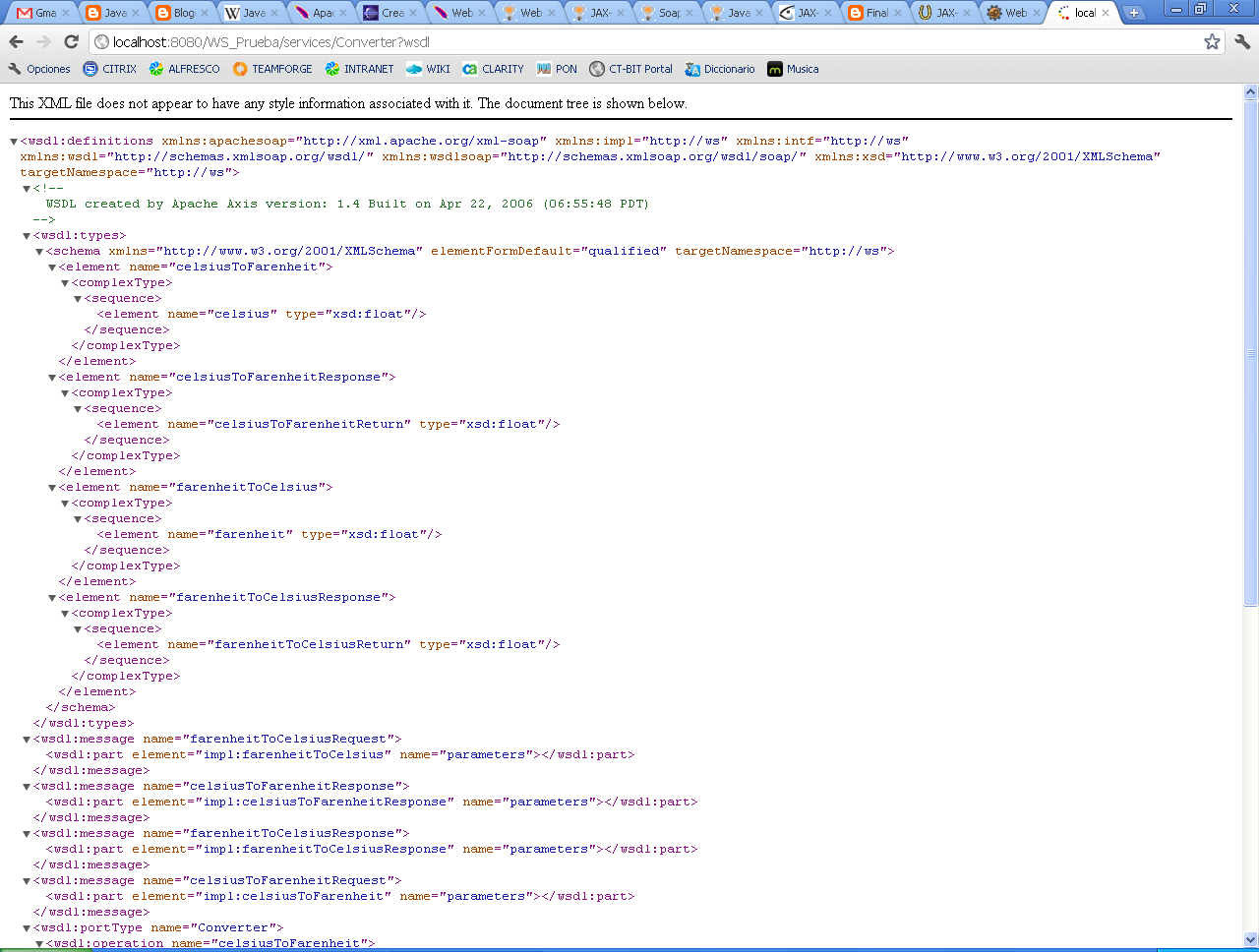Open the Chrome wrench menu

click(x=1242, y=41)
